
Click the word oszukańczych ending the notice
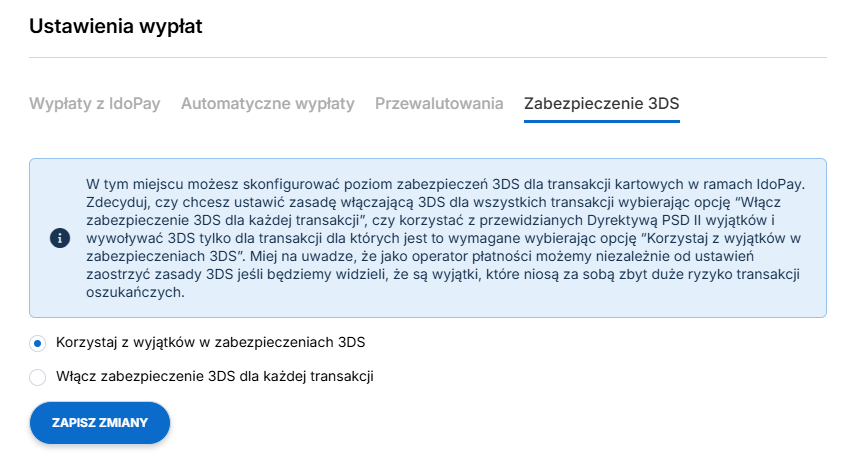tap(135, 292)
